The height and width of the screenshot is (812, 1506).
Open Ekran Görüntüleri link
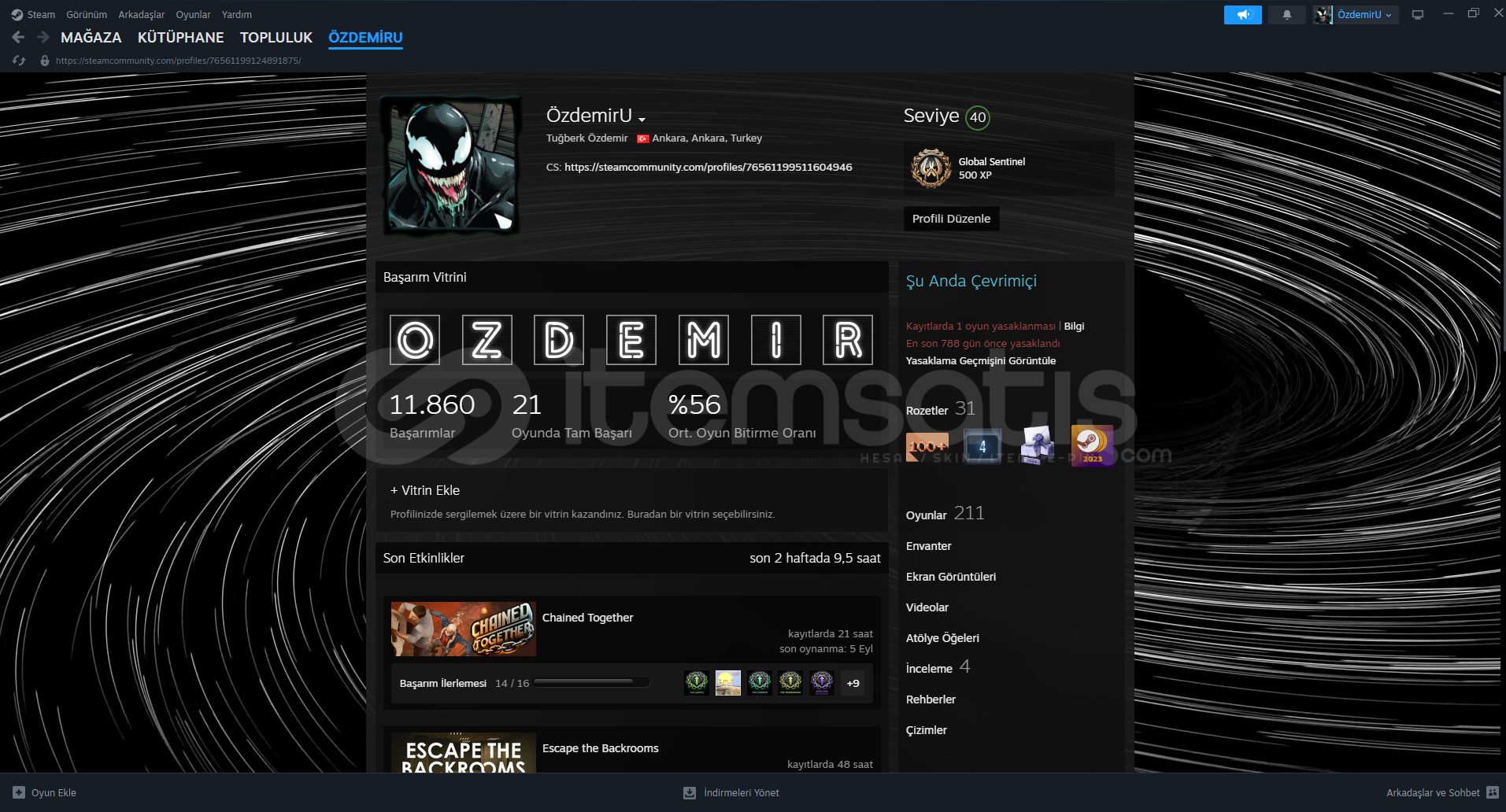pos(951,577)
